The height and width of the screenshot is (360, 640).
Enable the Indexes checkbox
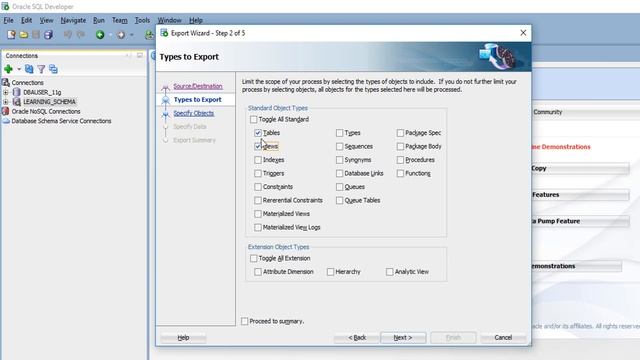click(x=258, y=160)
